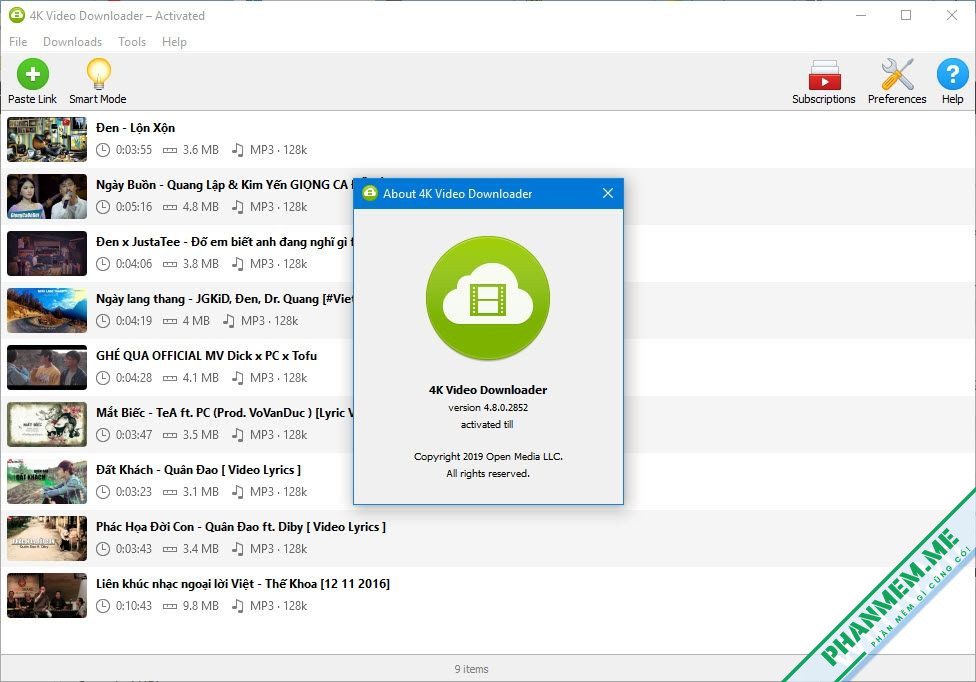Select the Đen x JustaTee thumbnail
Viewport: 976px width, 682px height.
47,253
